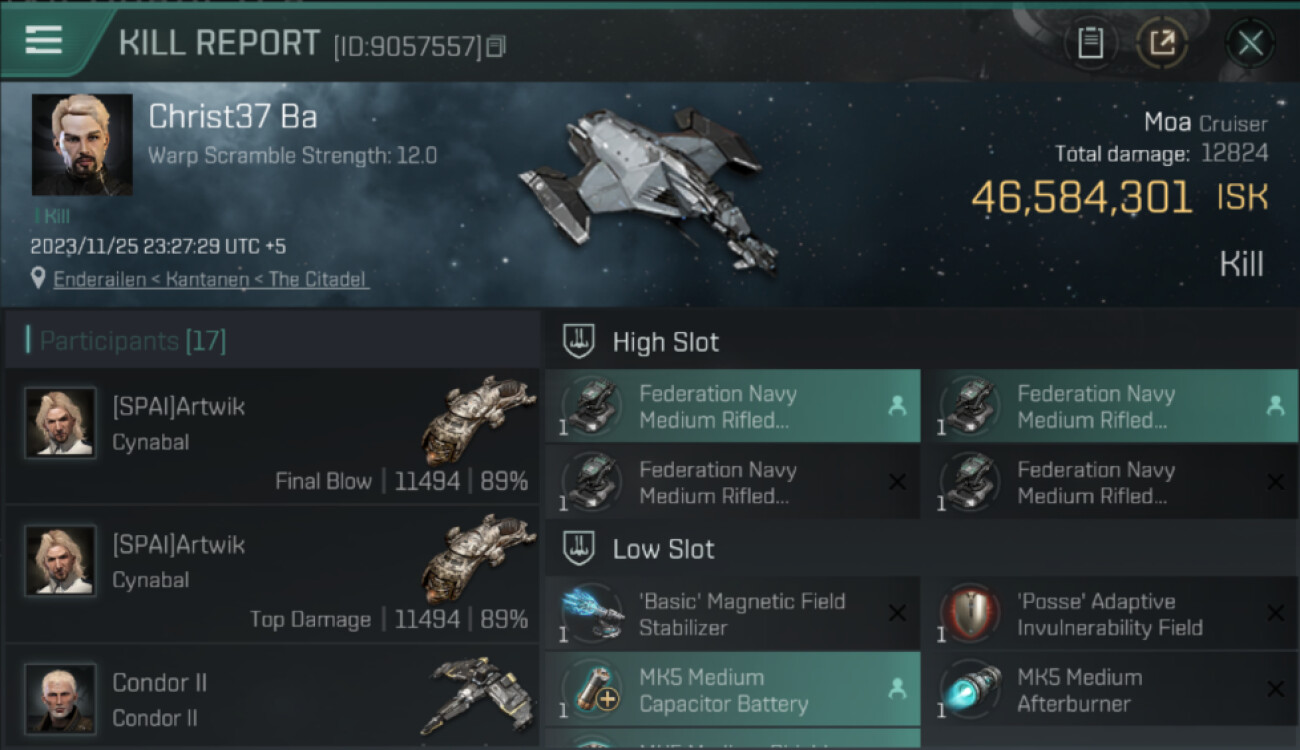This screenshot has width=1300, height=750.
Task: Copy the kill report ID
Action: [x=496, y=46]
